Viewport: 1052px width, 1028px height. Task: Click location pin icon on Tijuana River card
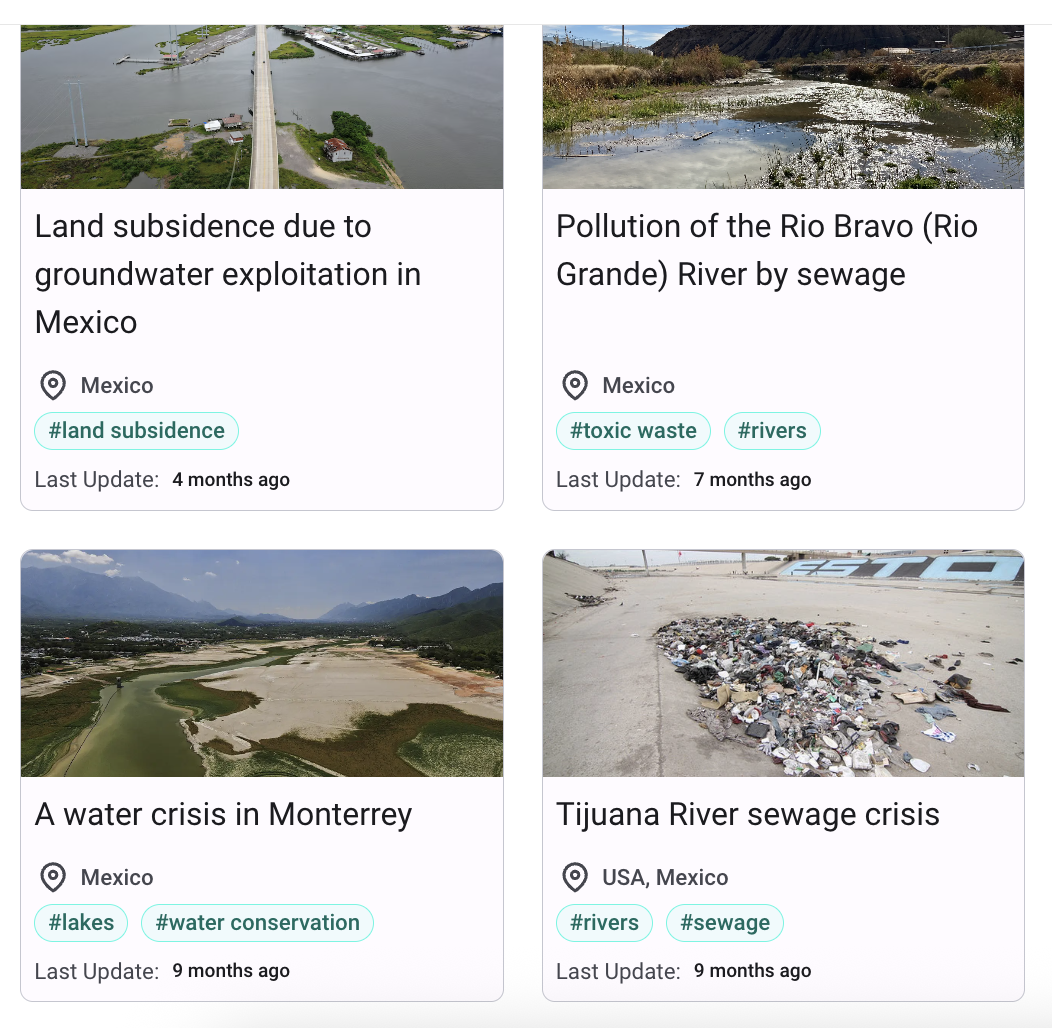pyautogui.click(x=574, y=877)
